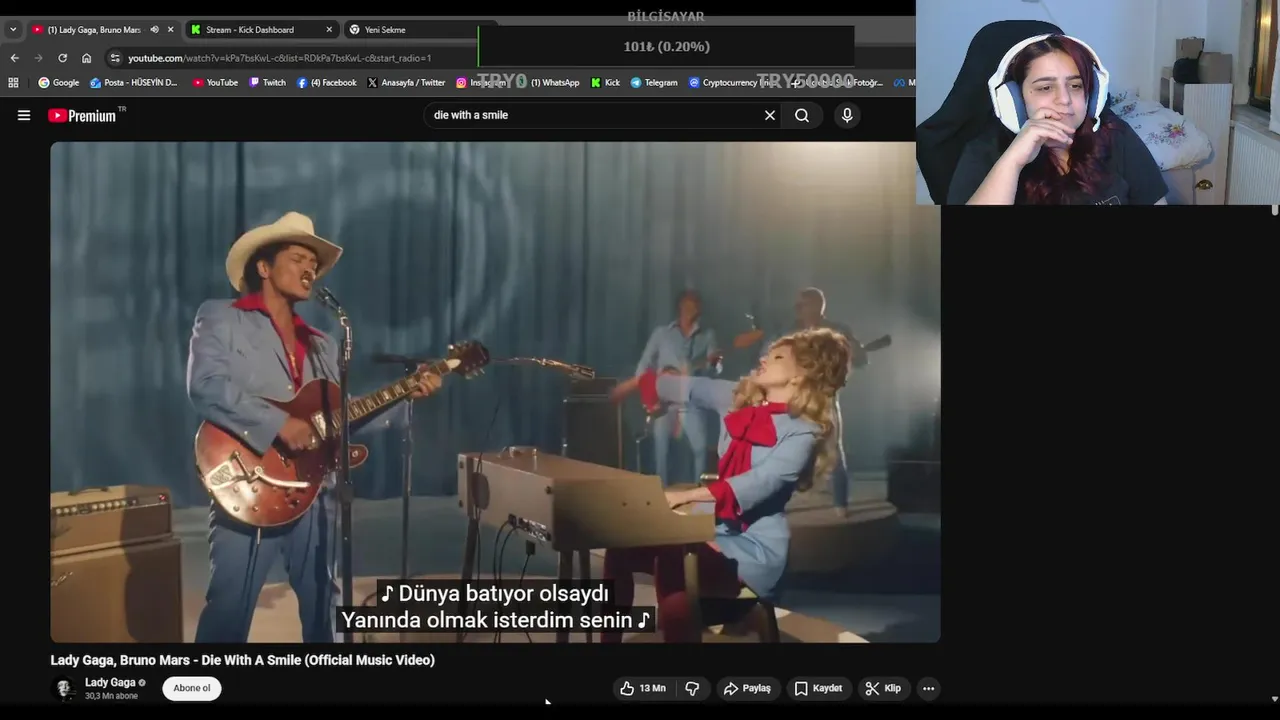Open the YouTube bookmark
This screenshot has width=1280, height=720.
(x=215, y=83)
